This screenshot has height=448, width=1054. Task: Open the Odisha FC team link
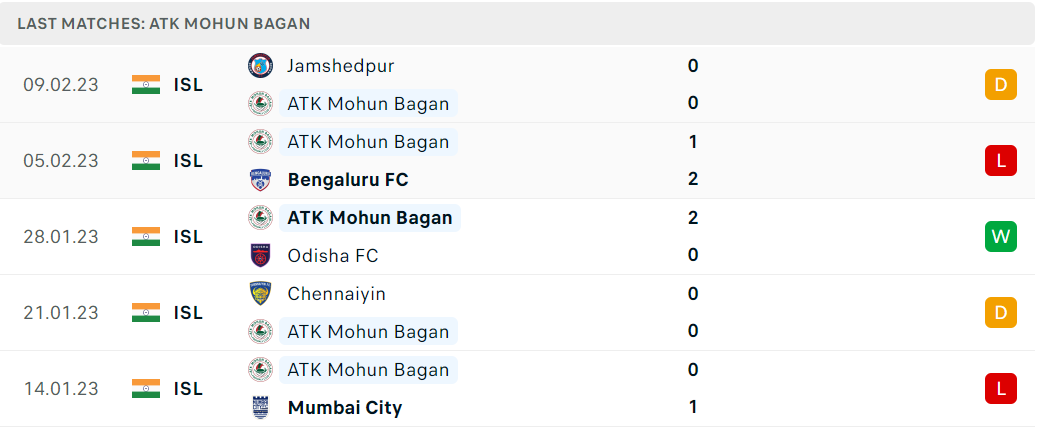[x=333, y=256]
